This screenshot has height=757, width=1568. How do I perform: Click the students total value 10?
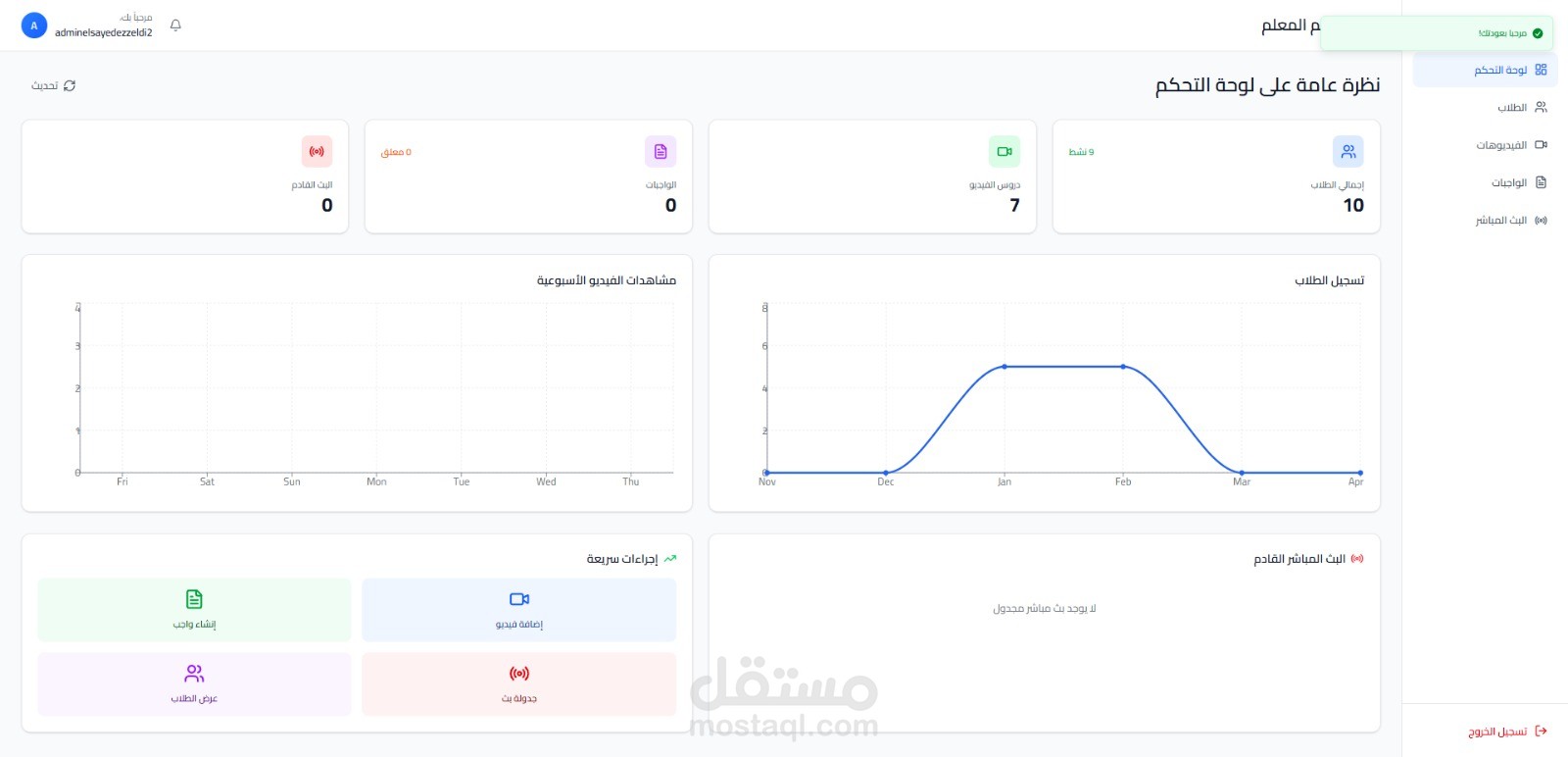click(1353, 205)
